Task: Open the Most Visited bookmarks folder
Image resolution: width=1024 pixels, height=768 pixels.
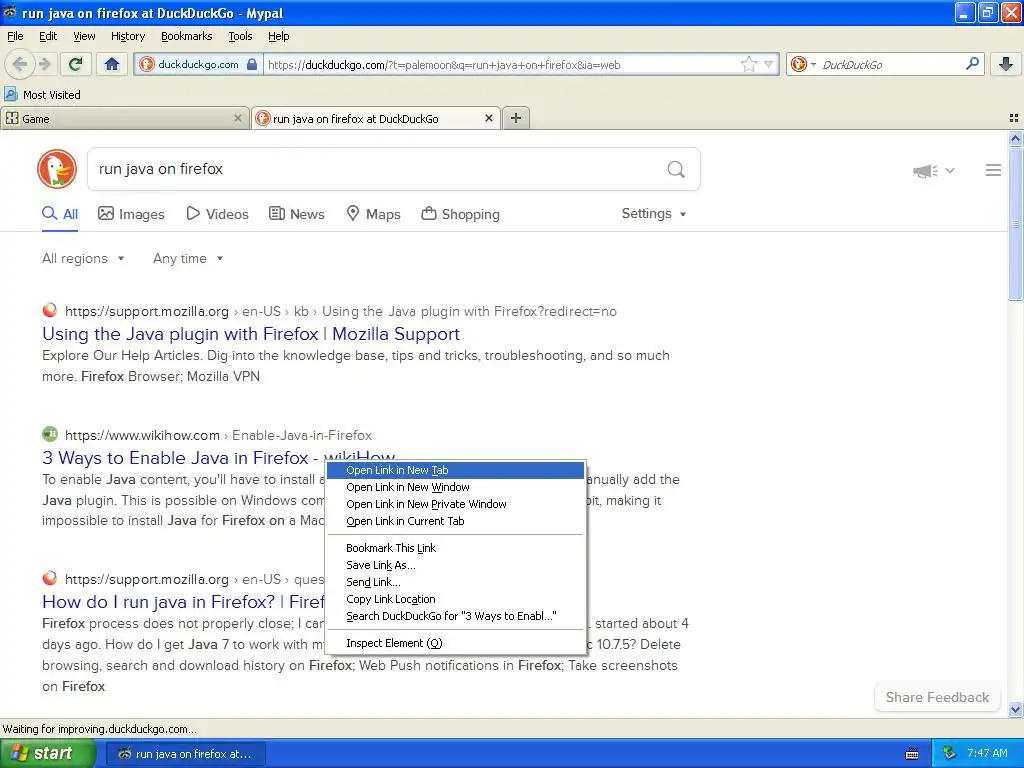Action: click(42, 95)
